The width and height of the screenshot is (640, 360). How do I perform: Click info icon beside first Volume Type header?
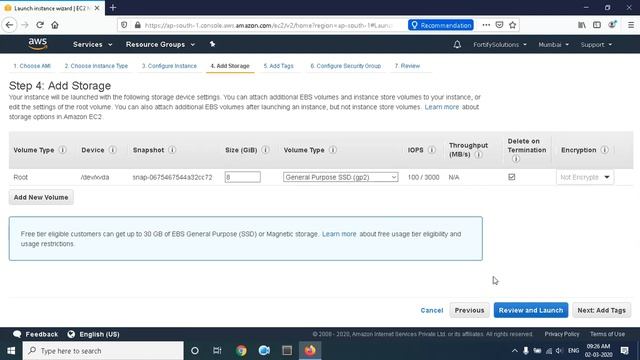(x=62, y=150)
